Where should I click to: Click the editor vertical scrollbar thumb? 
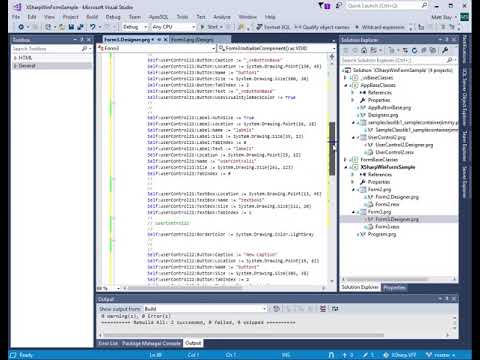coord(332,148)
